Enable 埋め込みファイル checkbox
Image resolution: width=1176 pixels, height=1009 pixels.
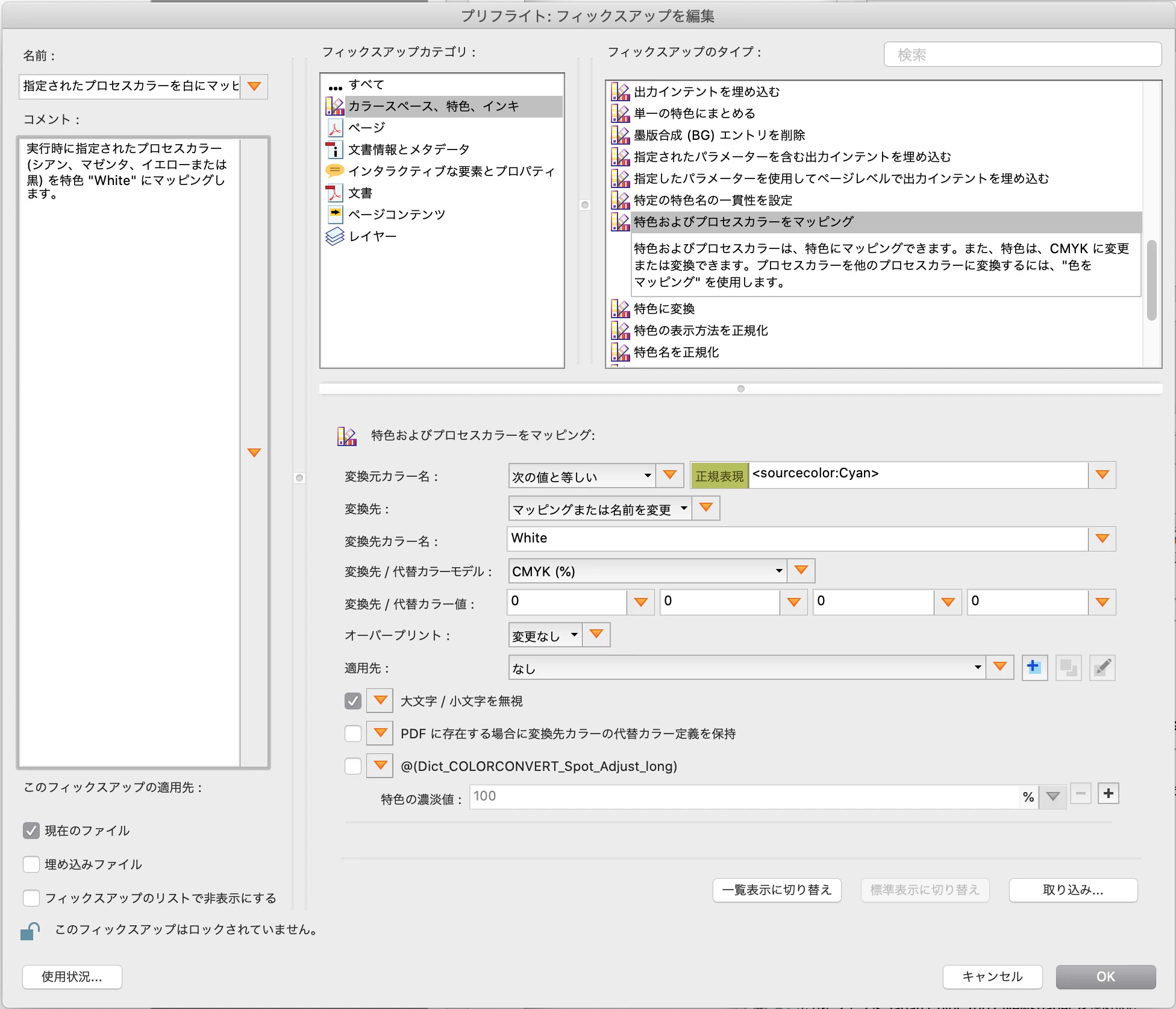point(31,864)
